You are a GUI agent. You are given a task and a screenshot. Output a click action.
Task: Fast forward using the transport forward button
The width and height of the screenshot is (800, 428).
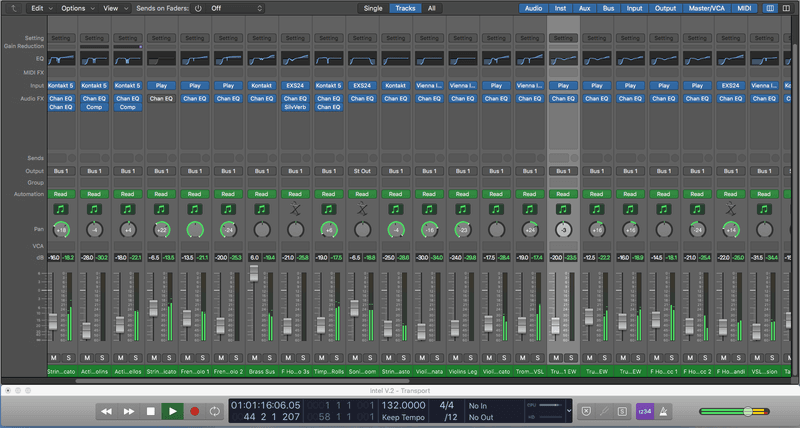[x=129, y=411]
